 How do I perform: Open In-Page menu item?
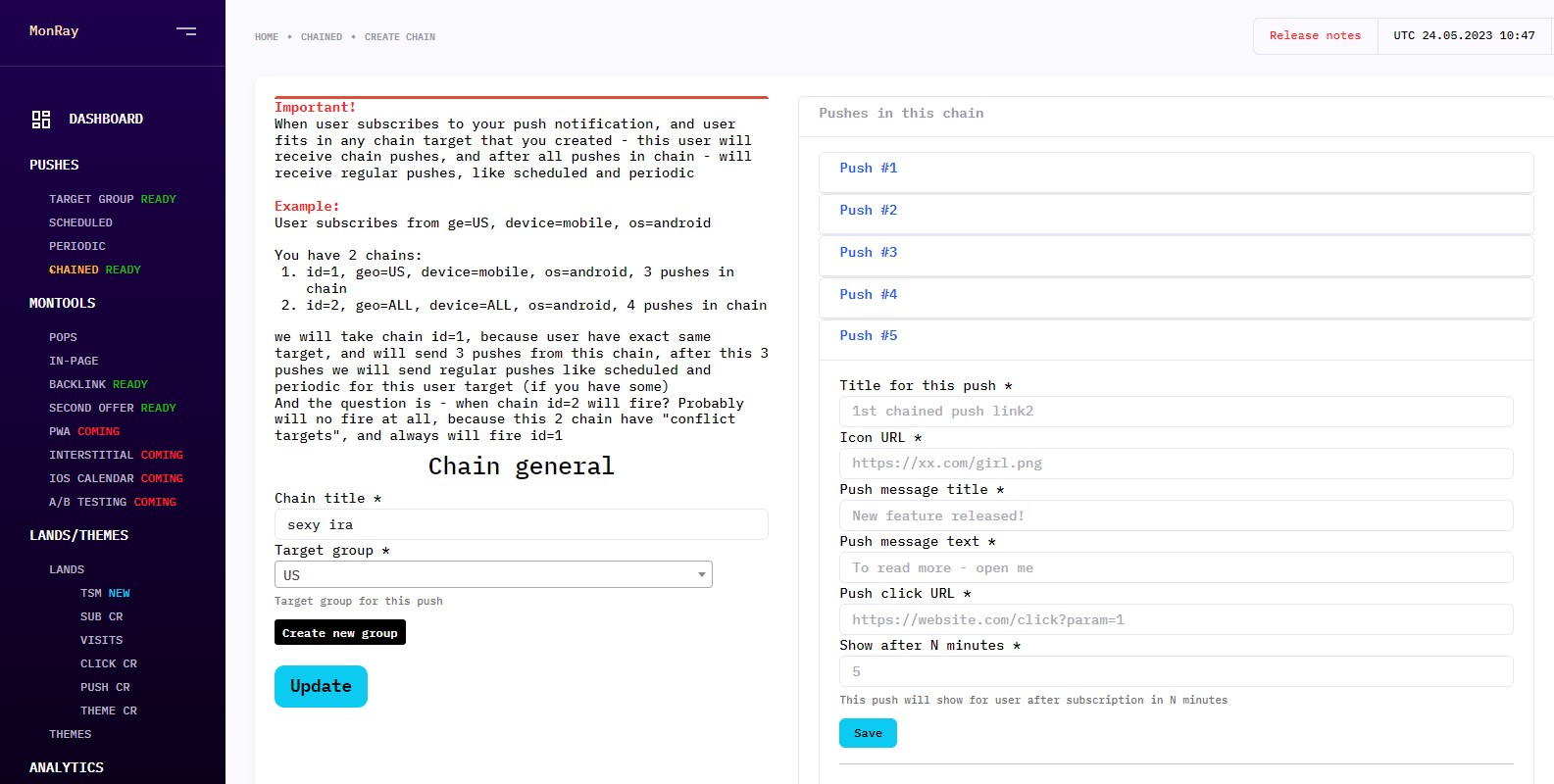tap(74, 361)
